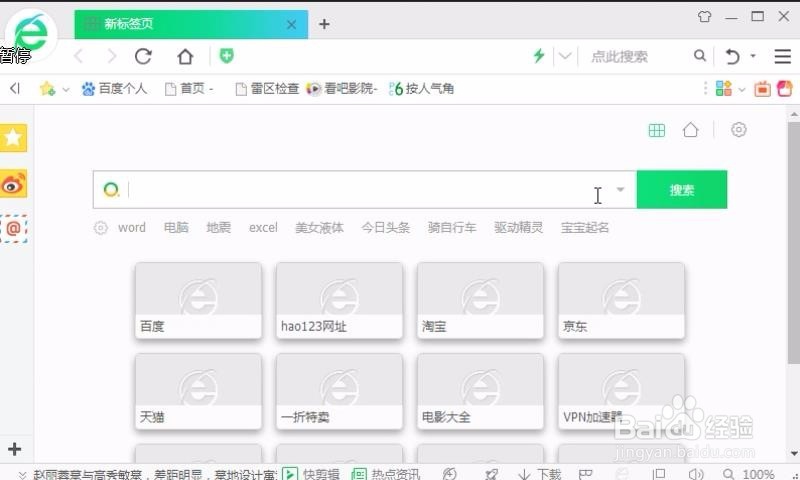800x480 pixels.
Task: Open the 百度个人 bookmark
Action: coord(114,89)
